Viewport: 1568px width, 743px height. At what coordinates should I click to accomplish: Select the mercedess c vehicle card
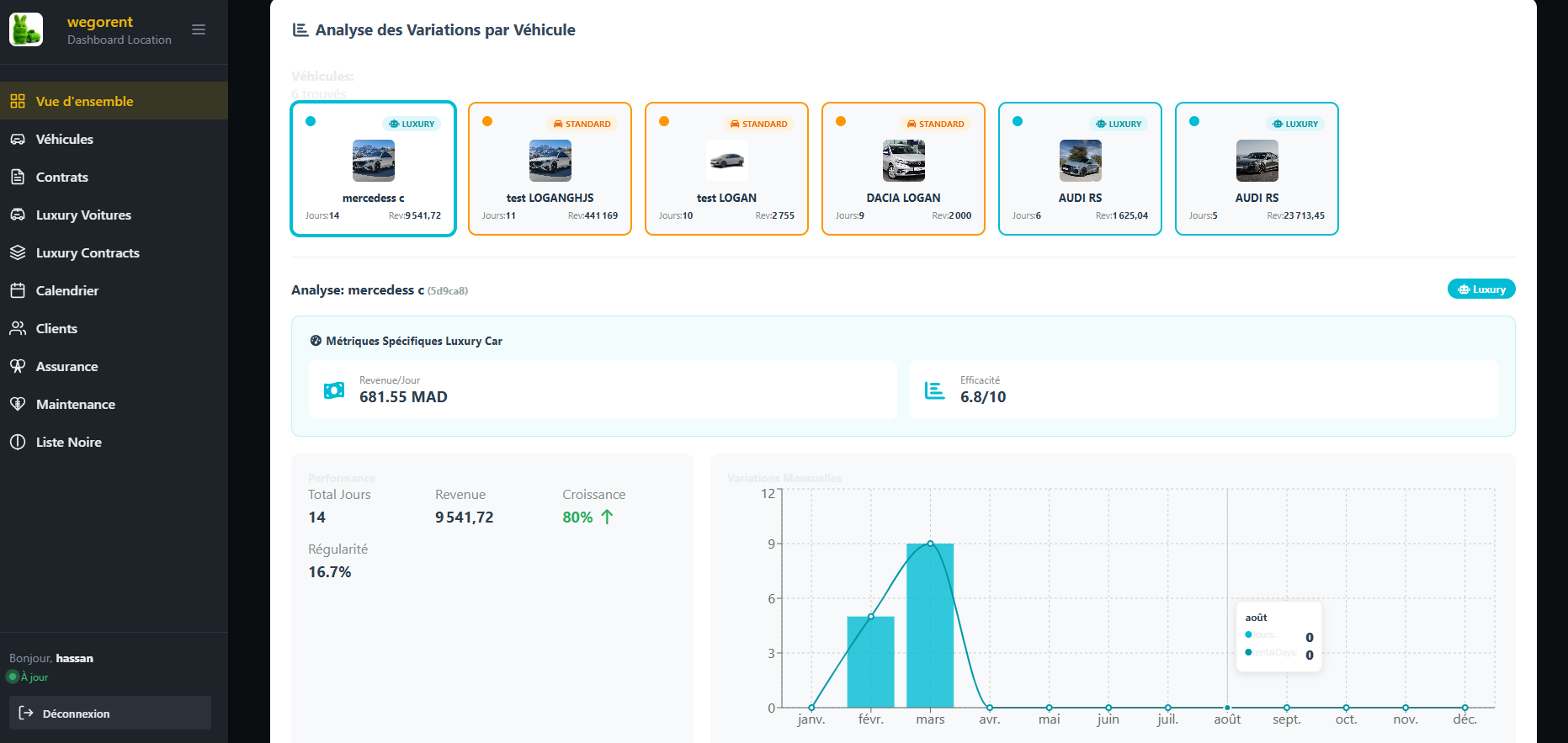click(373, 169)
